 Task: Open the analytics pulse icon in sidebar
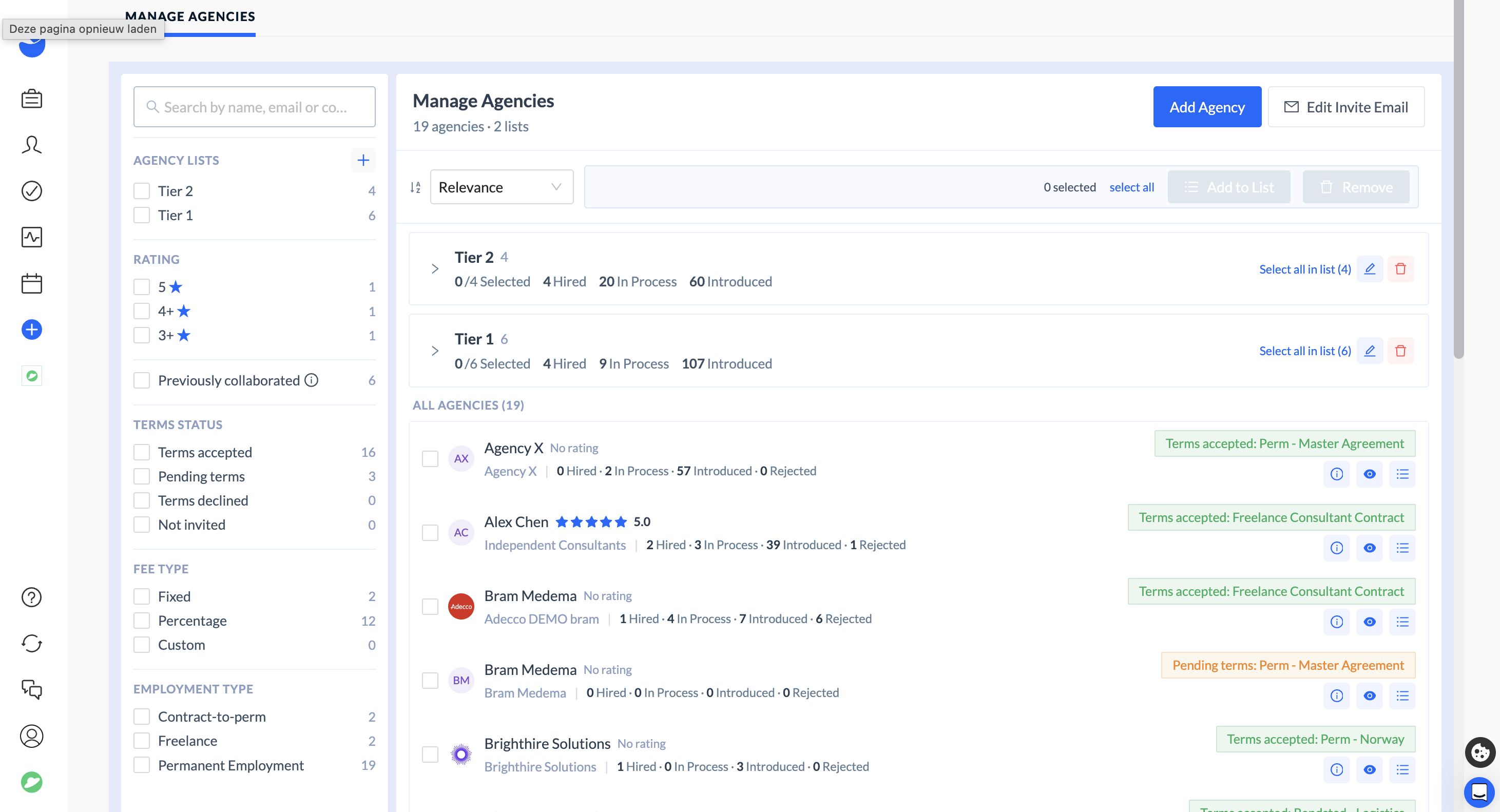pos(31,237)
